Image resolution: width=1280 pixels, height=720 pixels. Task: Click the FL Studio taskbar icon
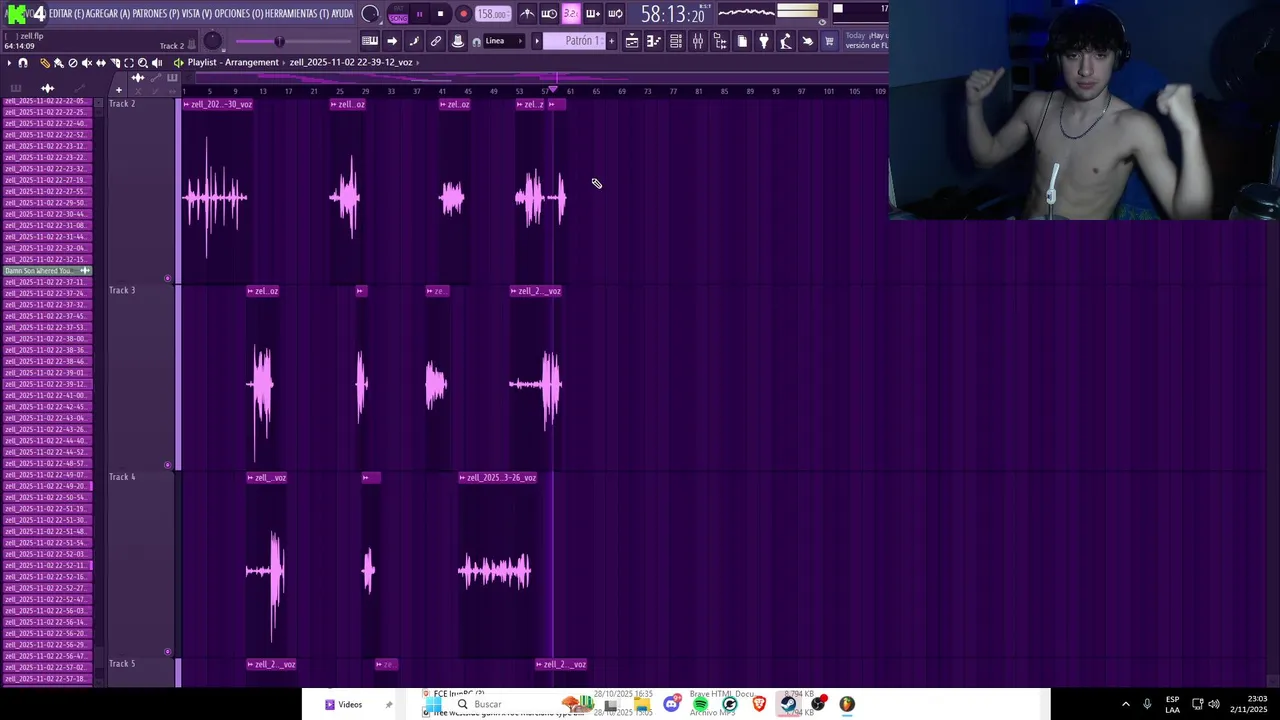coord(846,704)
